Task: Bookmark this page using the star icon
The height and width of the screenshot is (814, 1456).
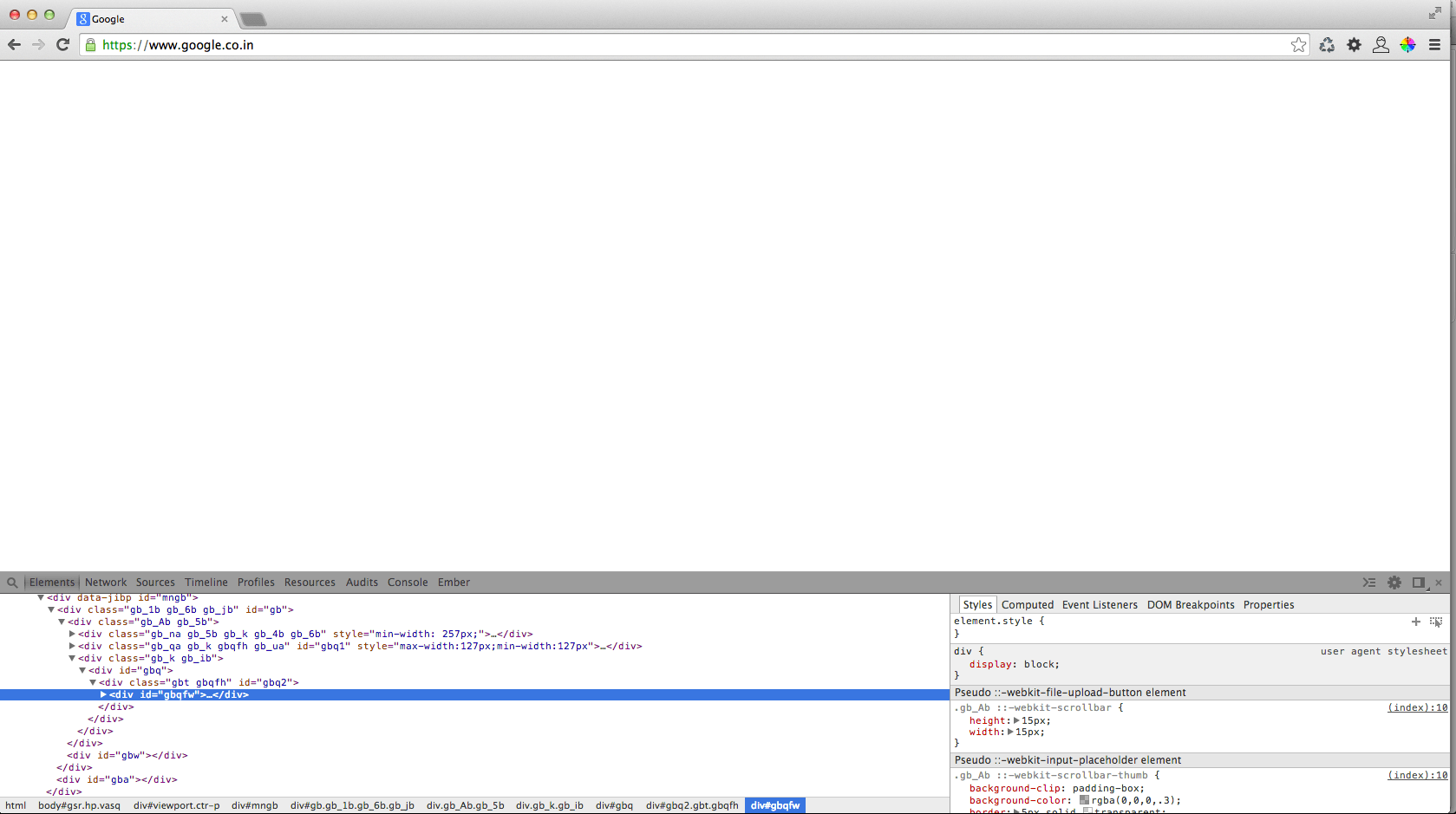Action: (x=1298, y=44)
